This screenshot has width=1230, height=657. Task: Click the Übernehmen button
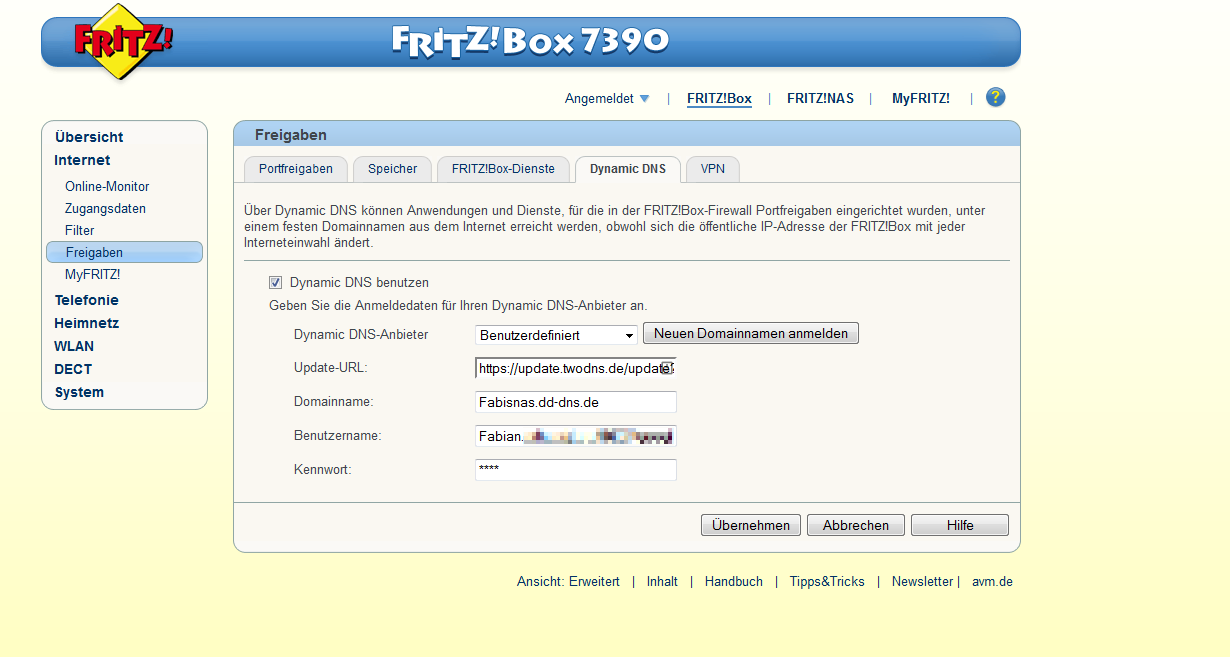(751, 525)
